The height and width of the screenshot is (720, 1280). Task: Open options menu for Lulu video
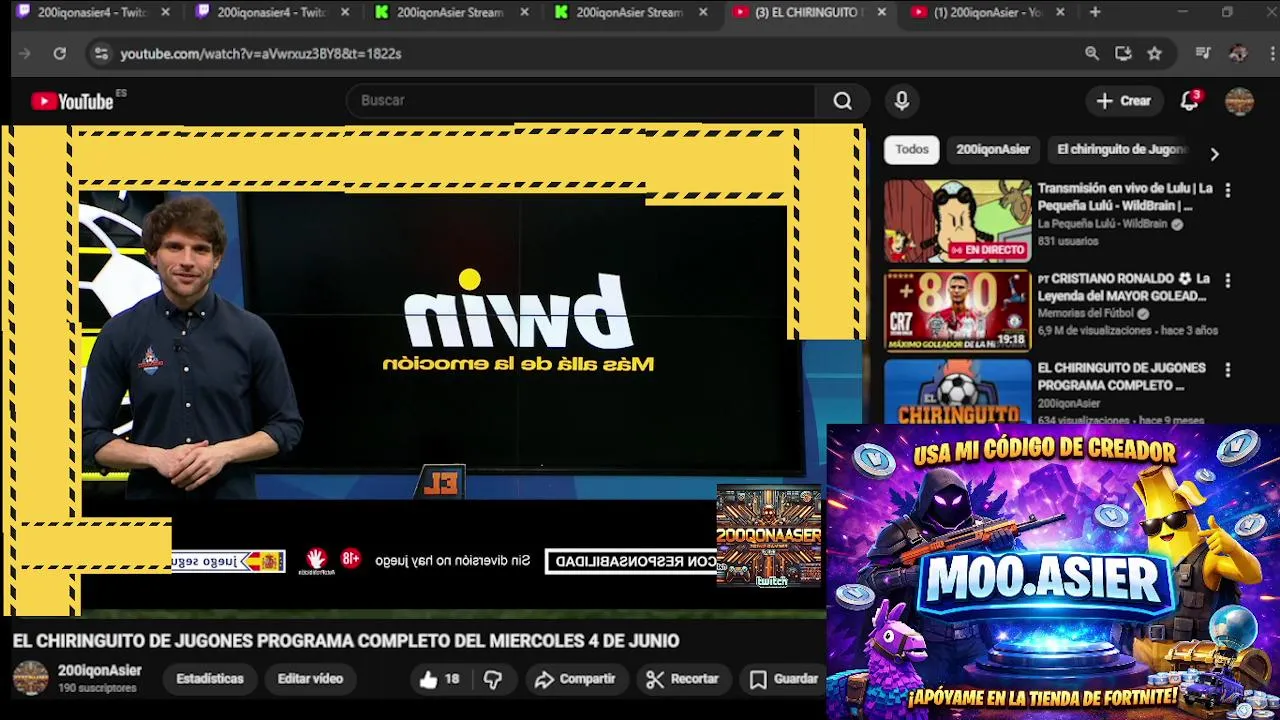click(1228, 190)
